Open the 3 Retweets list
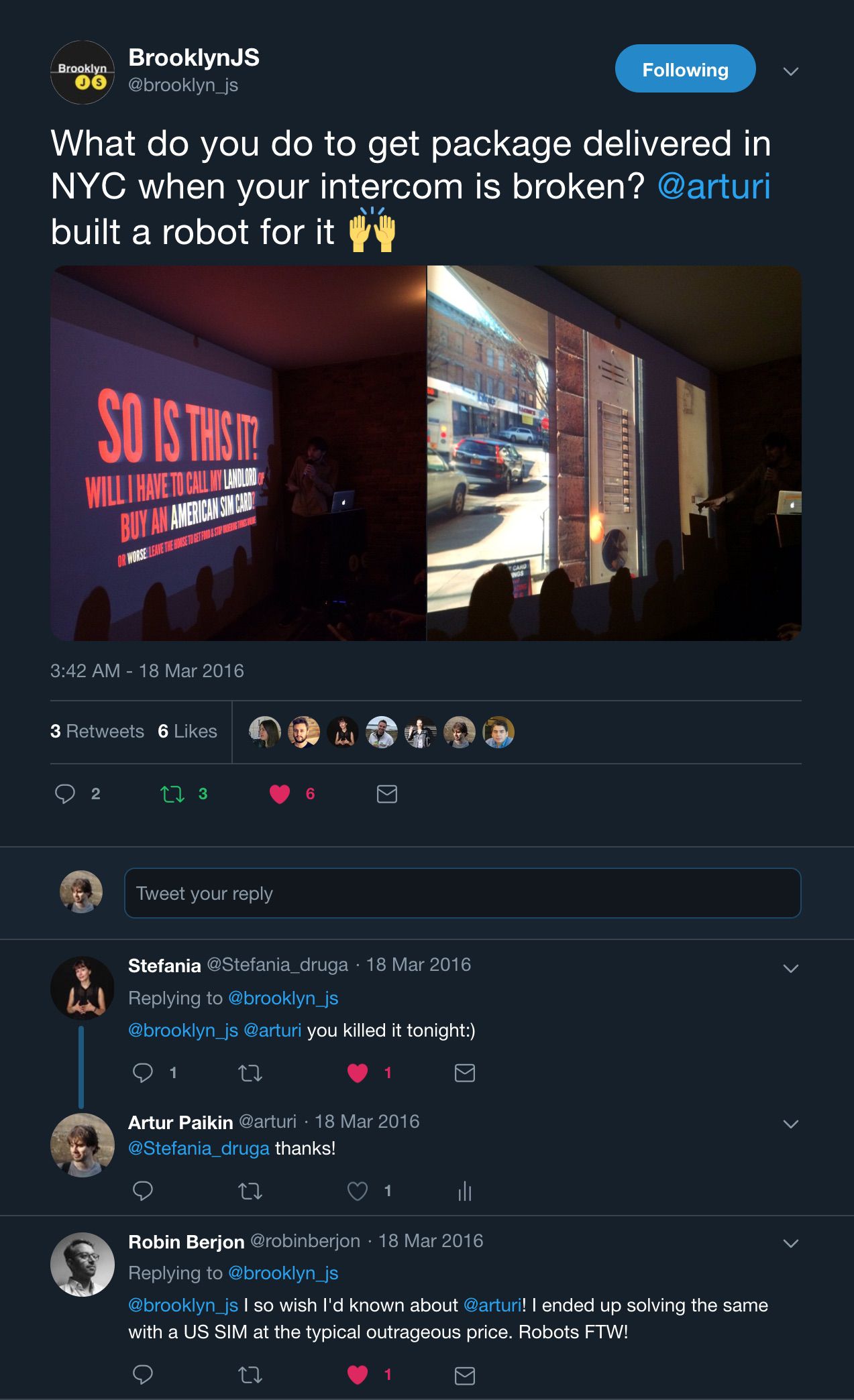The image size is (854, 1400). (97, 731)
